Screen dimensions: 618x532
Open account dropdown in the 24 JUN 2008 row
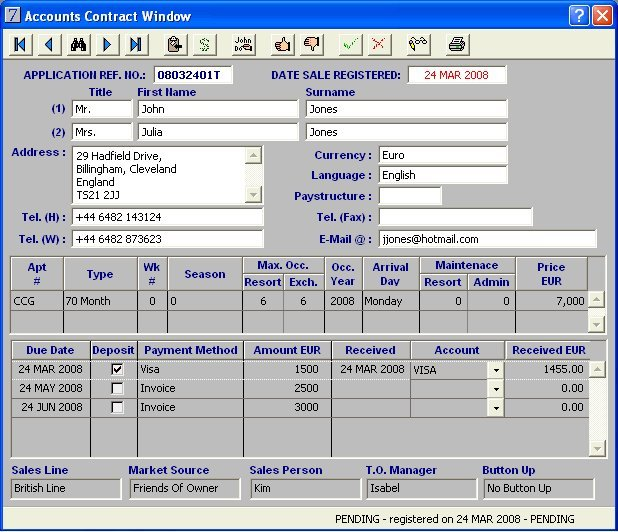coord(495,408)
